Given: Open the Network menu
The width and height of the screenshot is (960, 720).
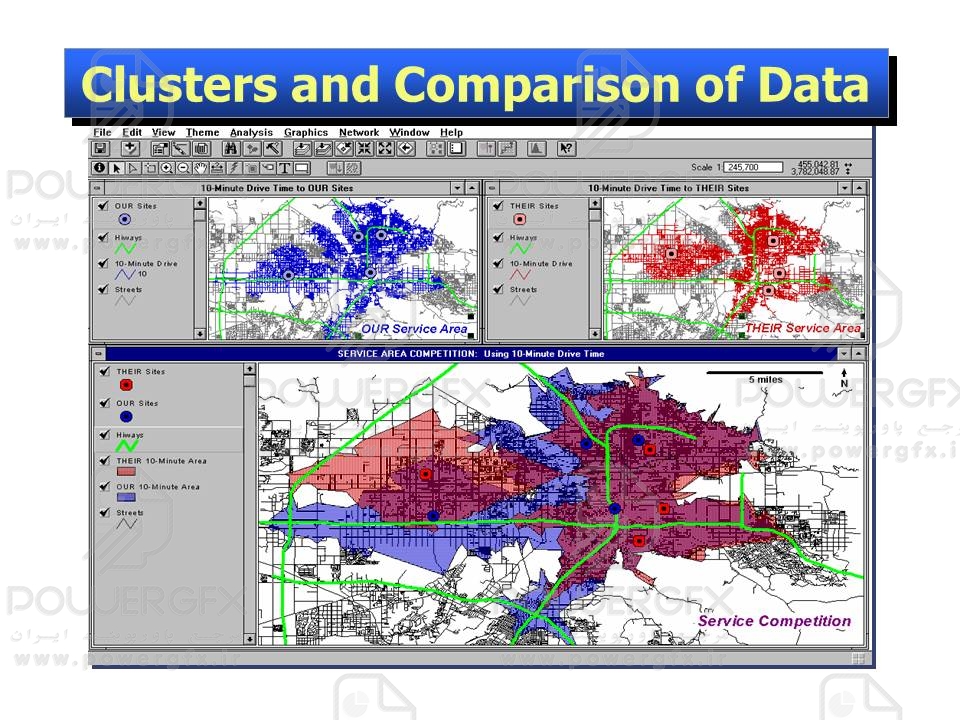Looking at the screenshot, I should (358, 132).
